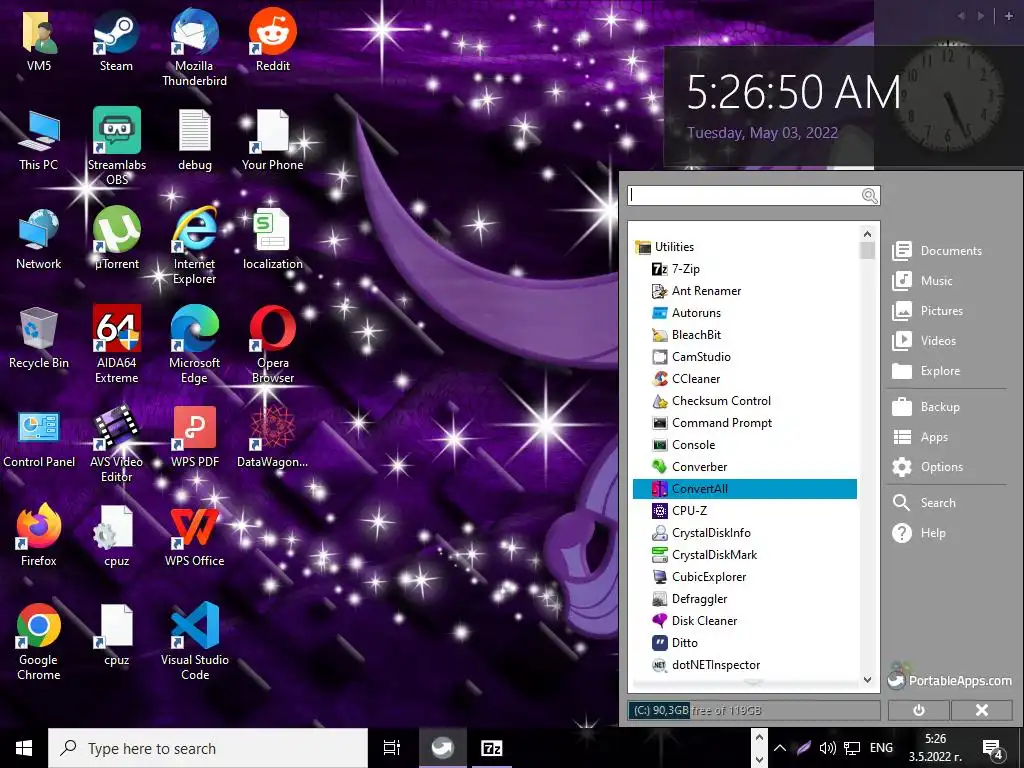The width and height of the screenshot is (1024, 768).
Task: Select the Google Chrome desktop shortcut
Action: coord(39,641)
